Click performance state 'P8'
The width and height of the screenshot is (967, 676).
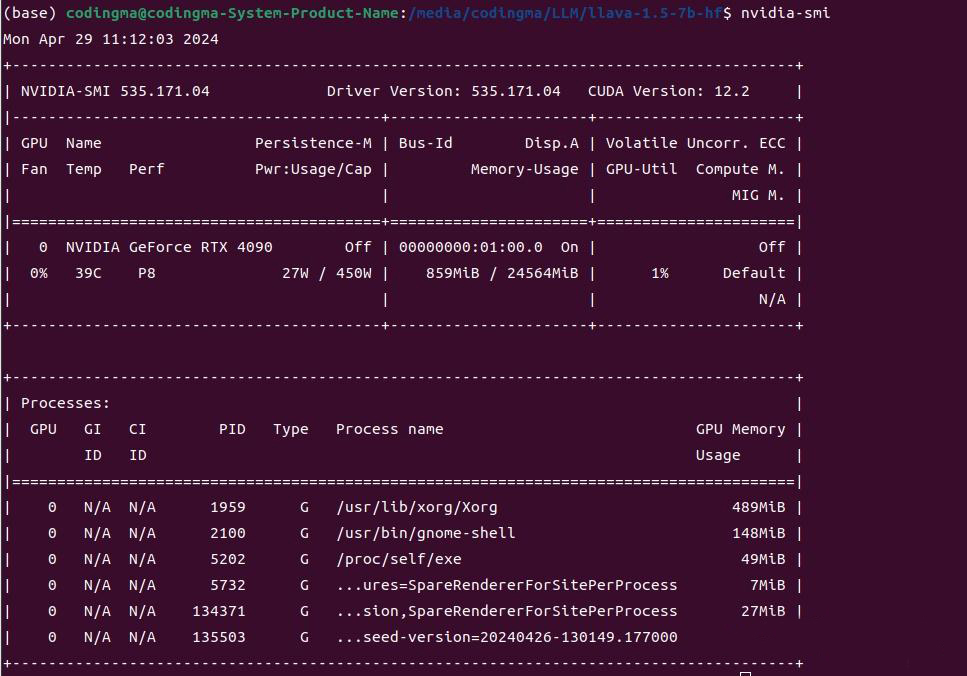point(147,273)
